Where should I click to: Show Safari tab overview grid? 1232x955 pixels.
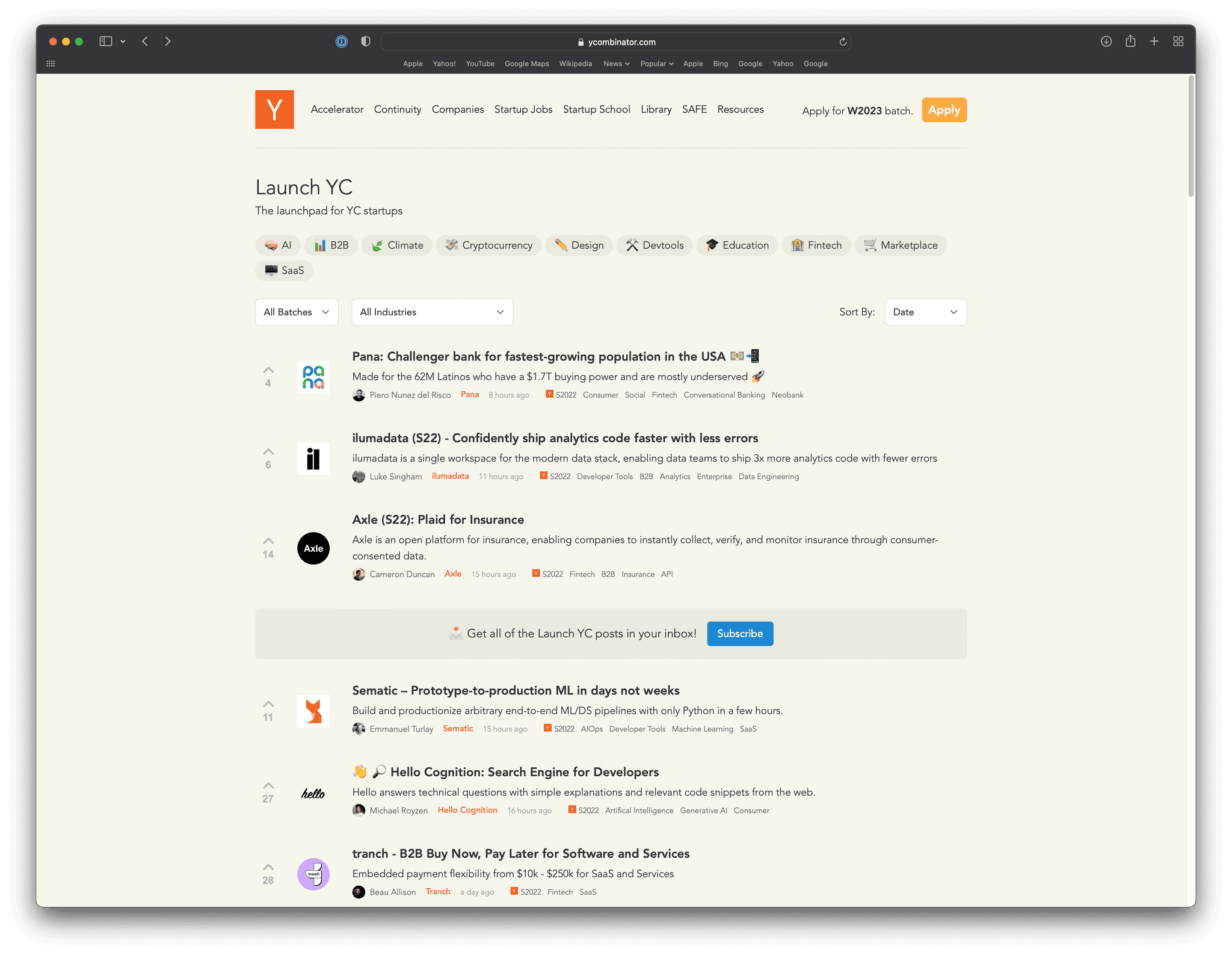[x=1178, y=42]
